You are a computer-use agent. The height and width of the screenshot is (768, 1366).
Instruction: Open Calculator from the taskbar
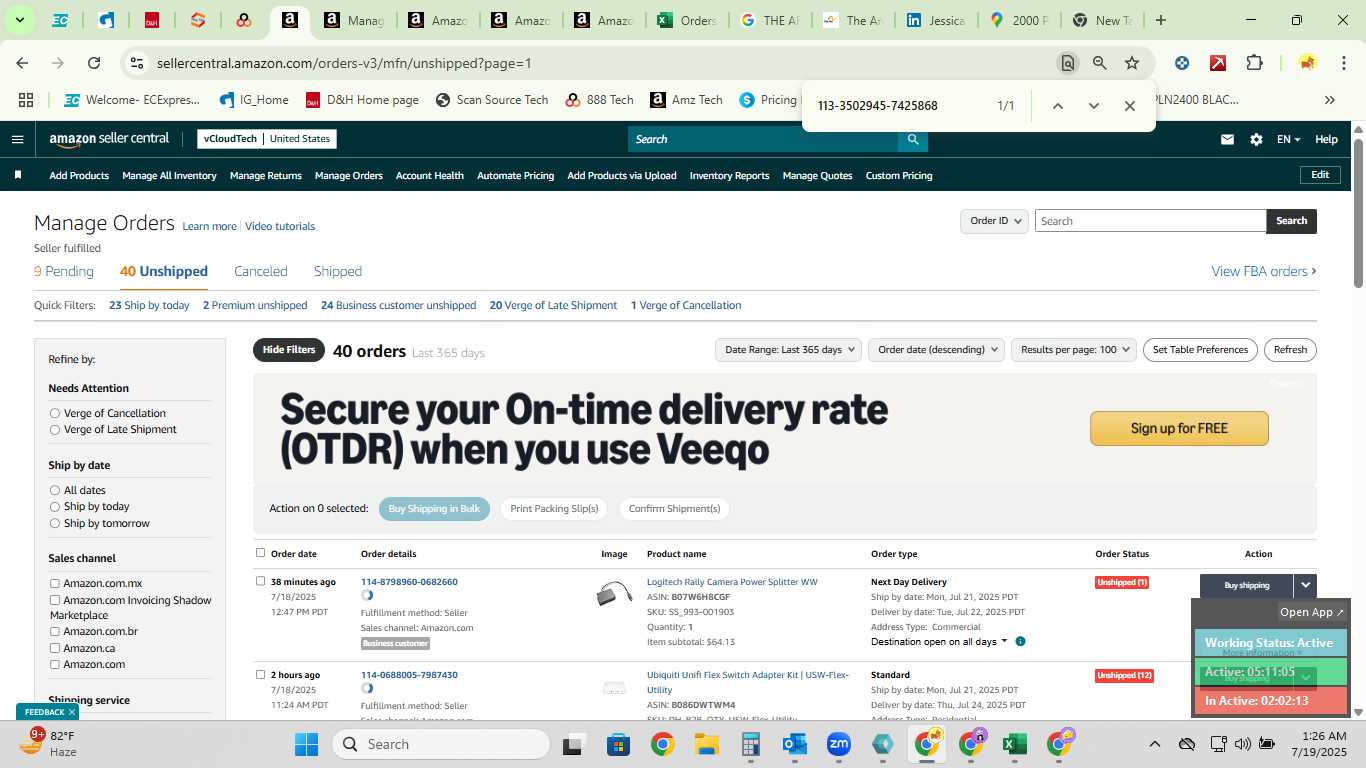point(751,744)
